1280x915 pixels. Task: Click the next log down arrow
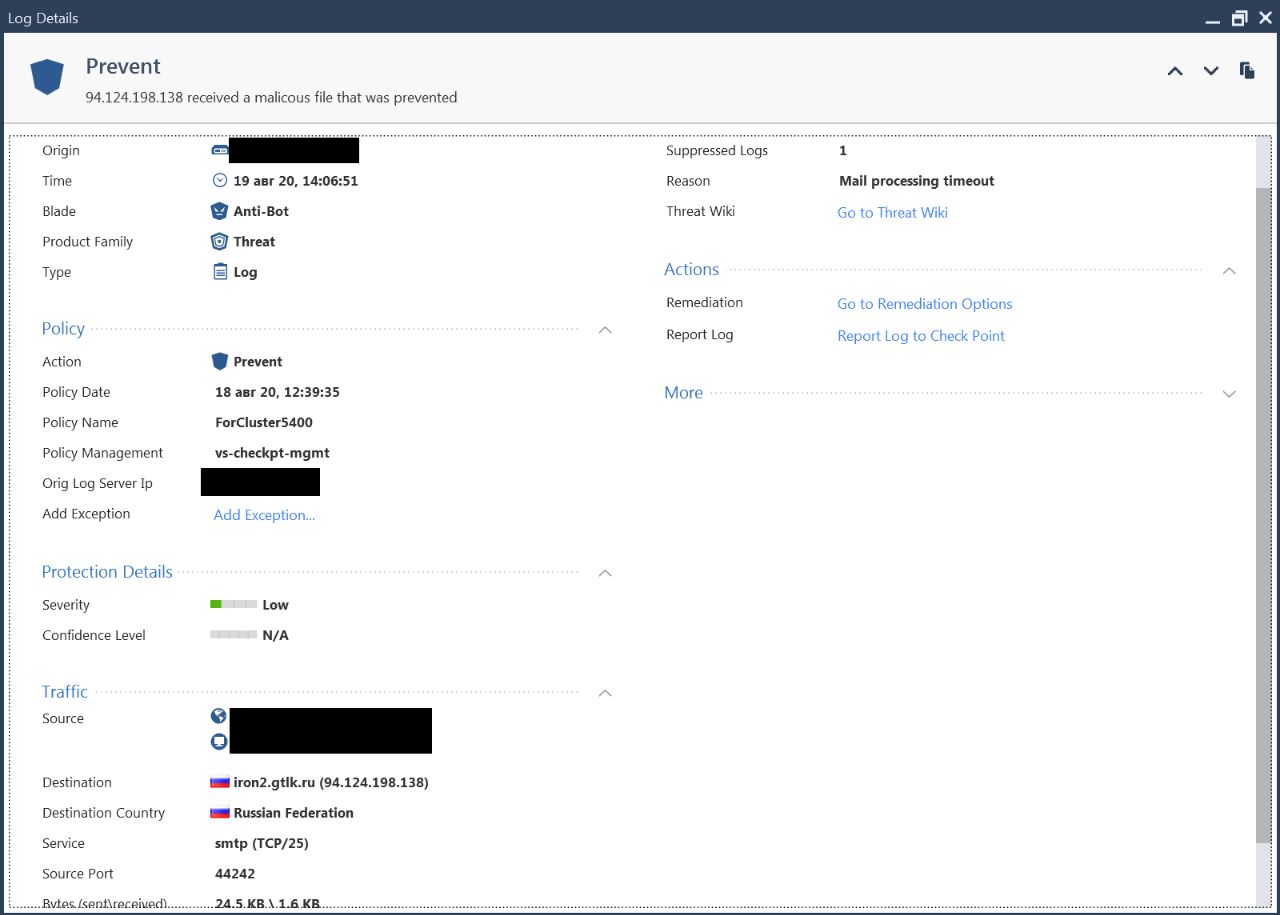pyautogui.click(x=1211, y=71)
